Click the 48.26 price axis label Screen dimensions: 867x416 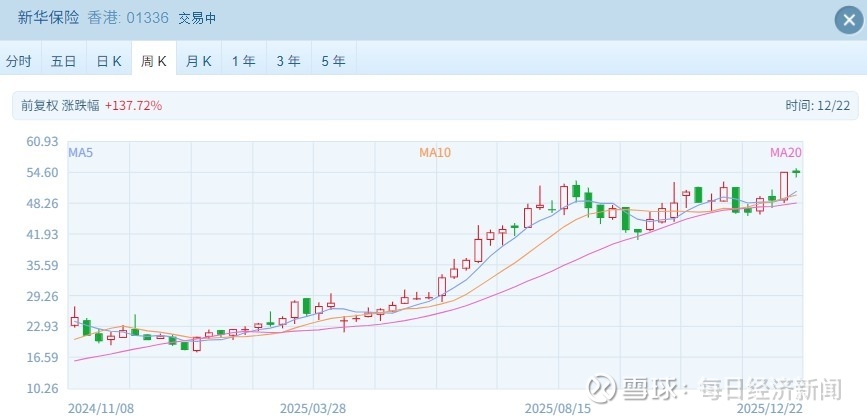[42, 204]
